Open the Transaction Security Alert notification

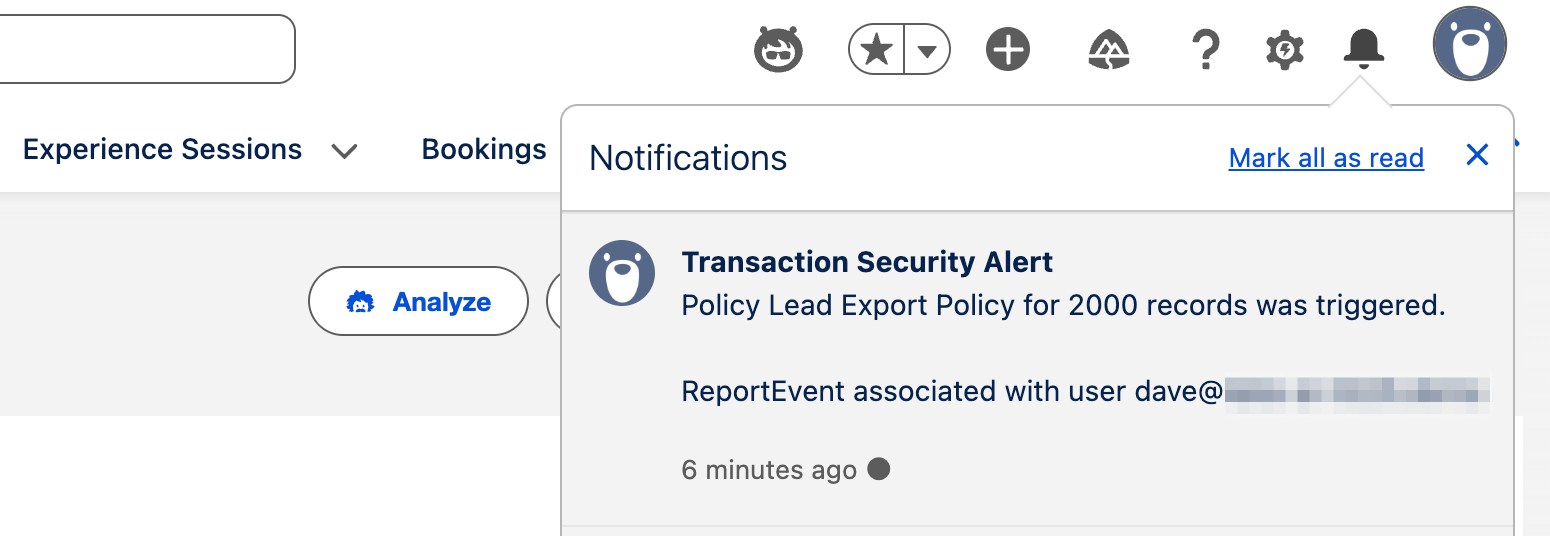click(x=867, y=263)
